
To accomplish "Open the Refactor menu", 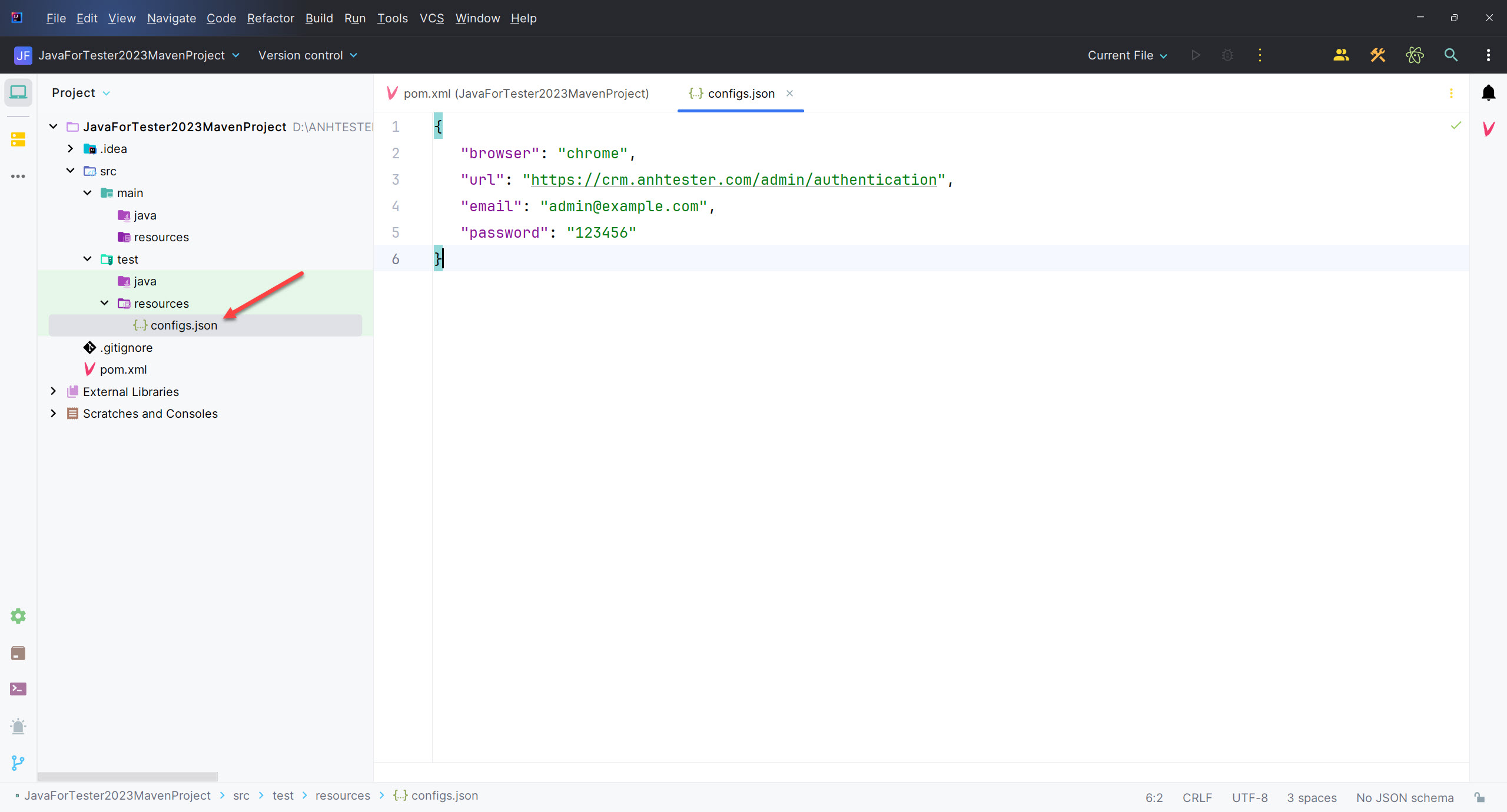I will coord(270,18).
